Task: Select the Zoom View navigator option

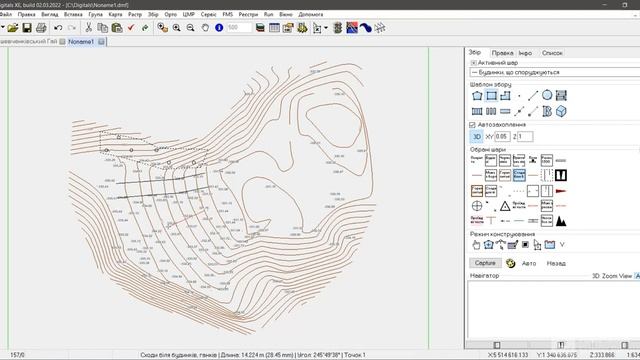Action: 617,276
